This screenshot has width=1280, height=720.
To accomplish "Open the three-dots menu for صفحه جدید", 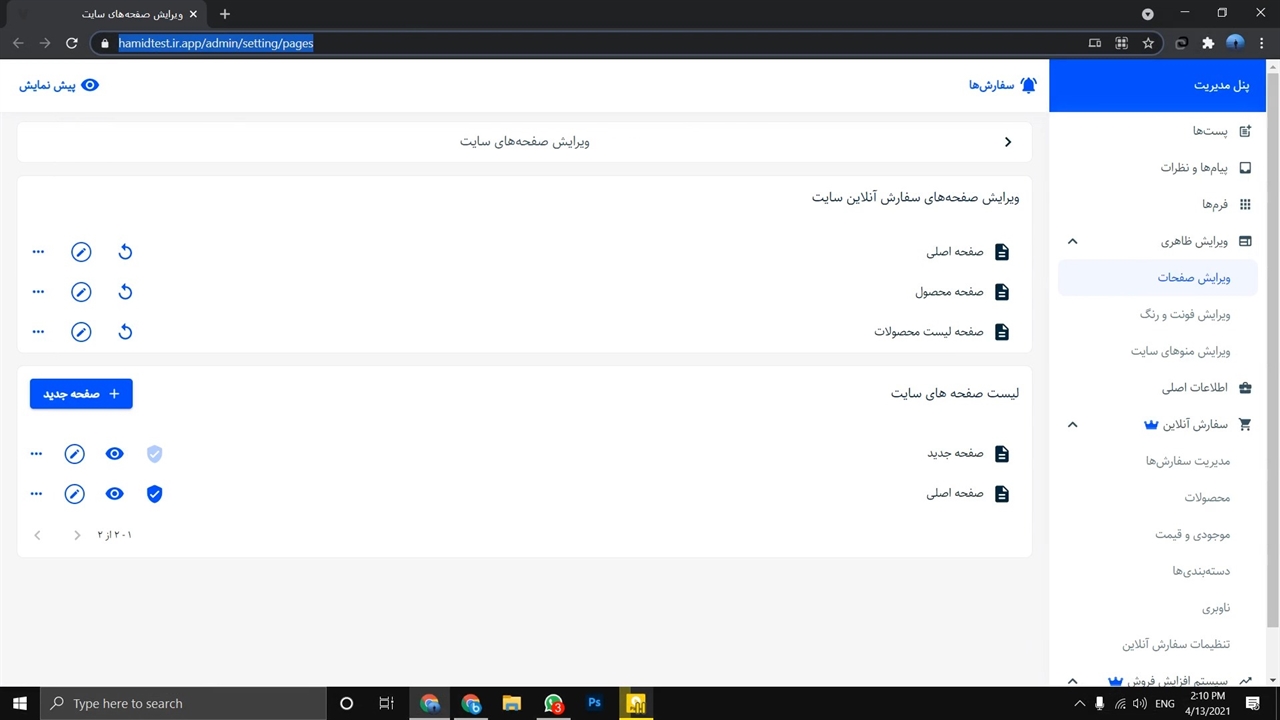I will [37, 454].
